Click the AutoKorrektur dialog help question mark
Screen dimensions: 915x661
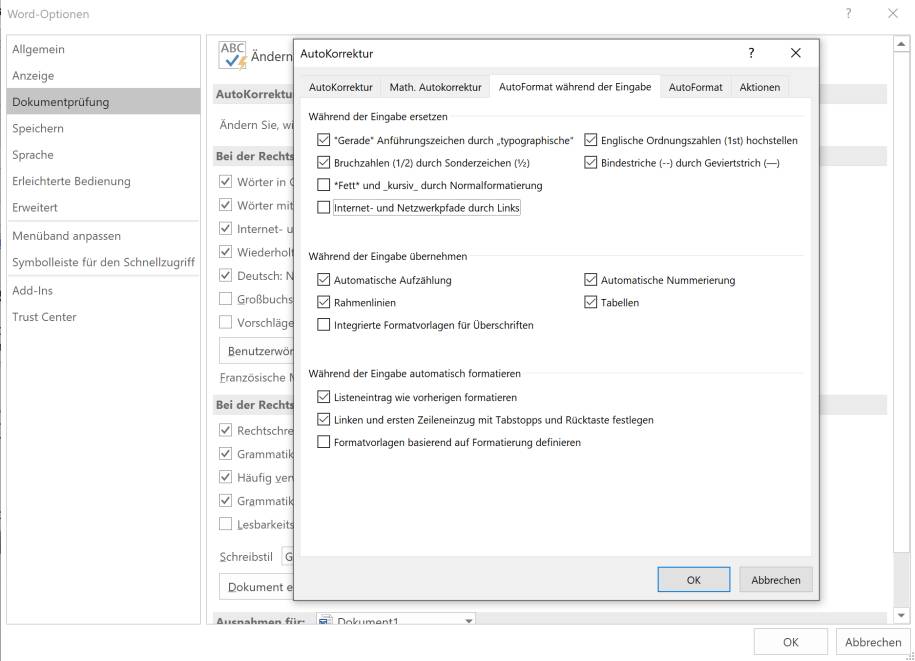pos(751,53)
